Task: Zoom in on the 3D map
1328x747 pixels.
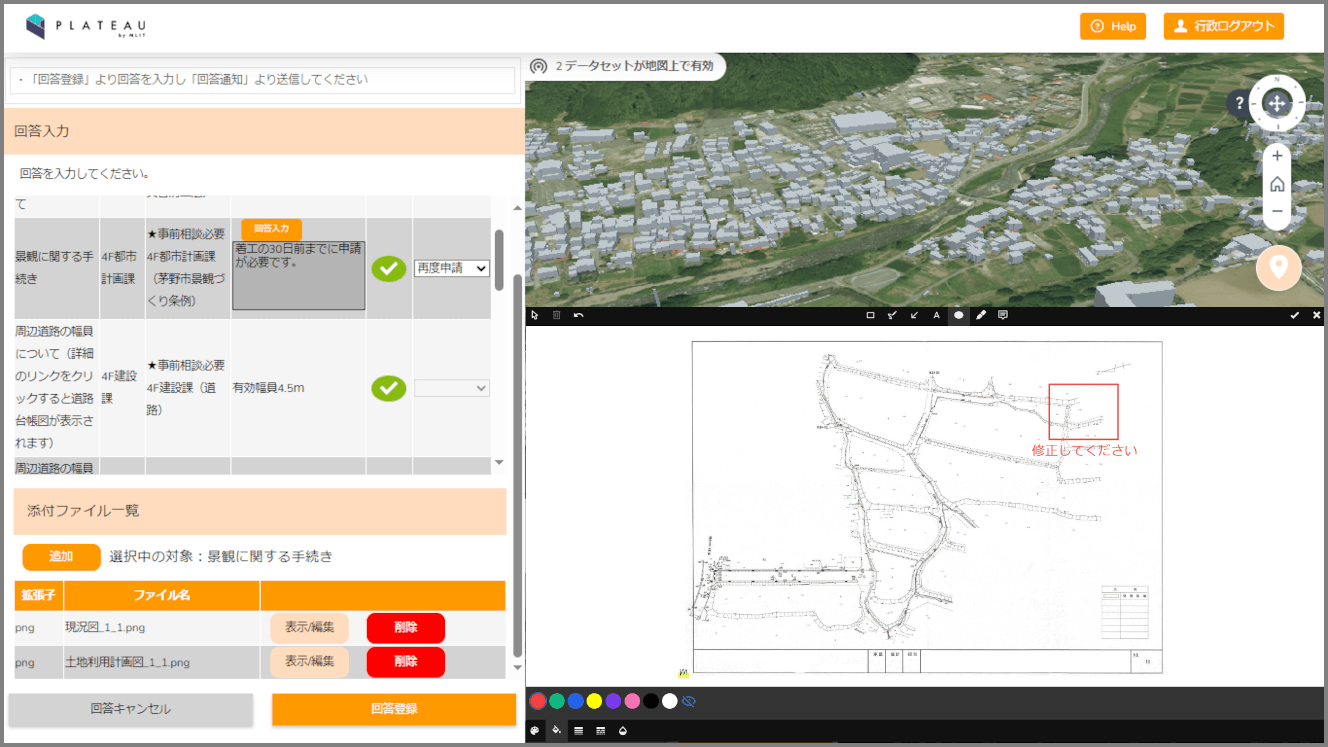Action: [1277, 157]
